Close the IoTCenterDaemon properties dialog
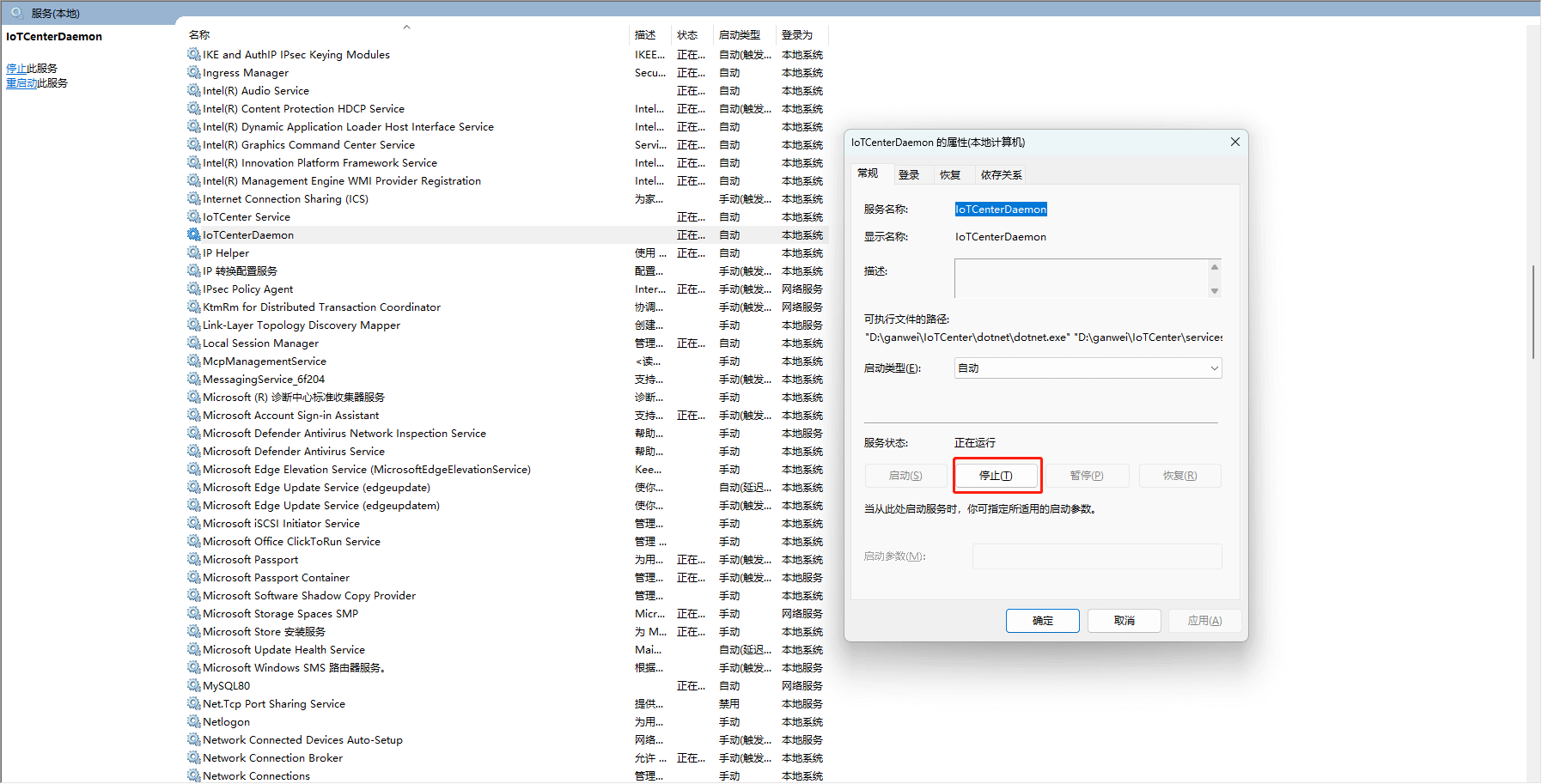The height and width of the screenshot is (784, 1542). click(x=1234, y=142)
